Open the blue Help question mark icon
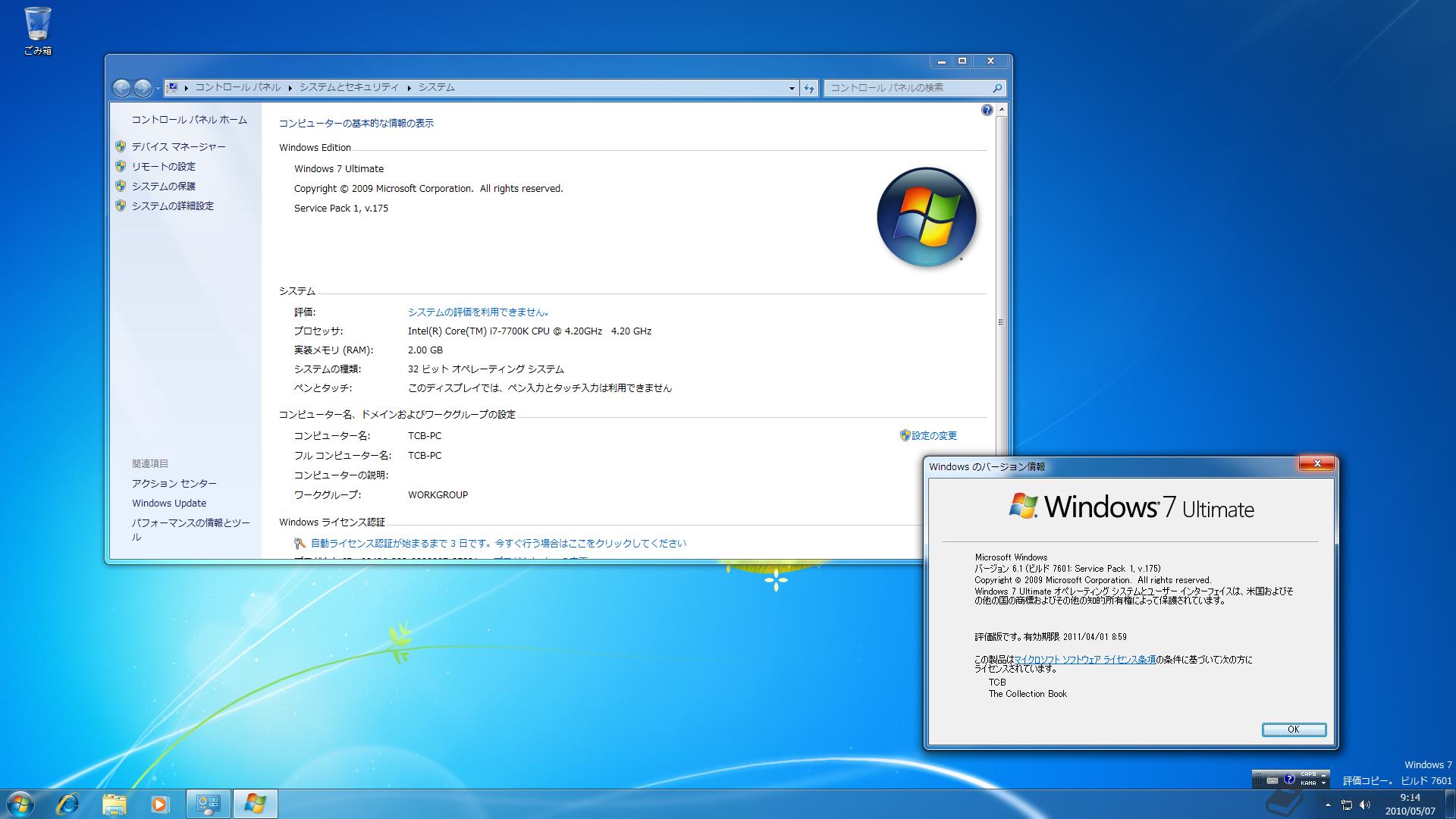The width and height of the screenshot is (1456, 819). click(987, 110)
